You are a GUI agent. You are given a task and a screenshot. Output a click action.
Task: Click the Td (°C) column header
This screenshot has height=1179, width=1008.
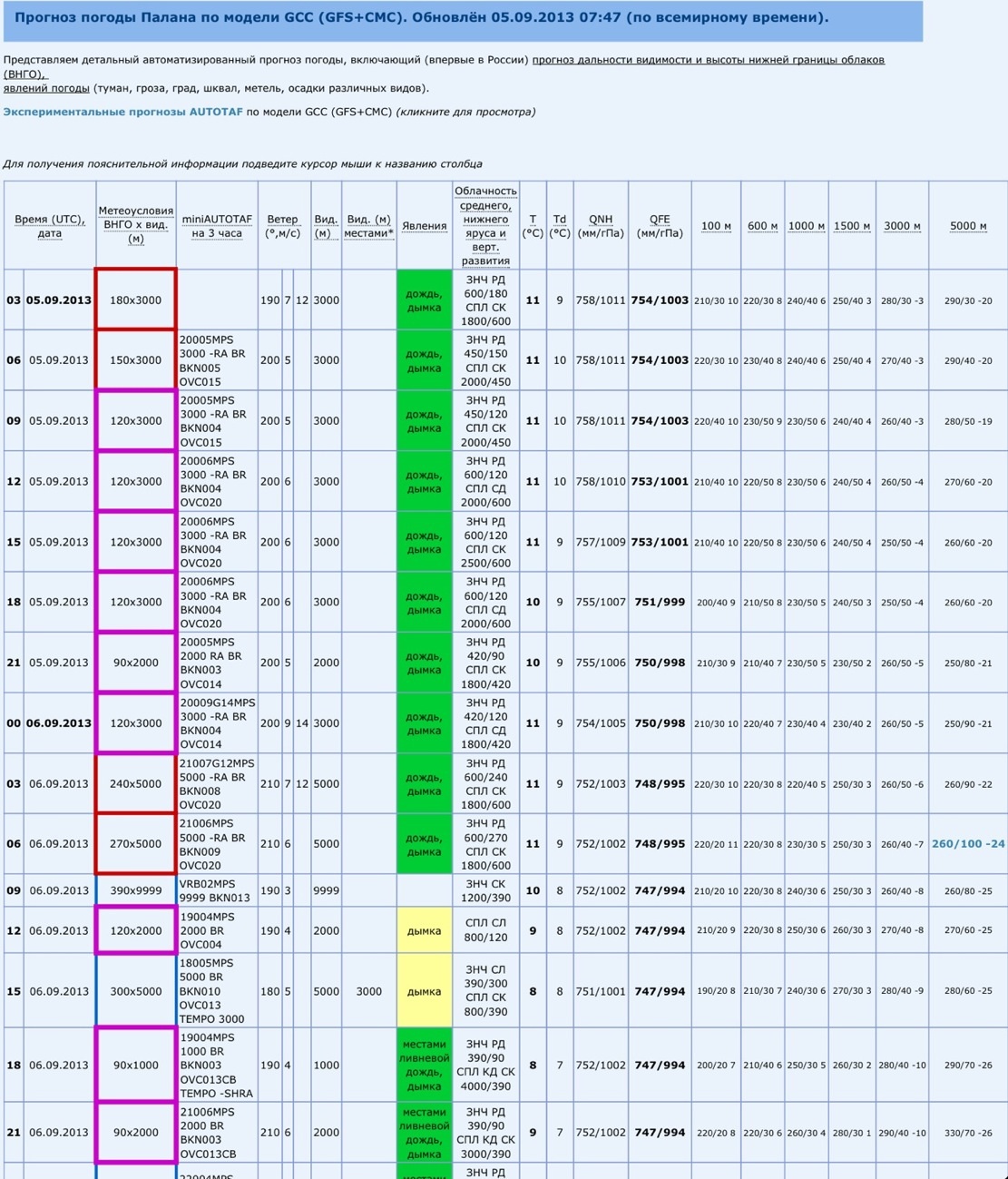[560, 226]
